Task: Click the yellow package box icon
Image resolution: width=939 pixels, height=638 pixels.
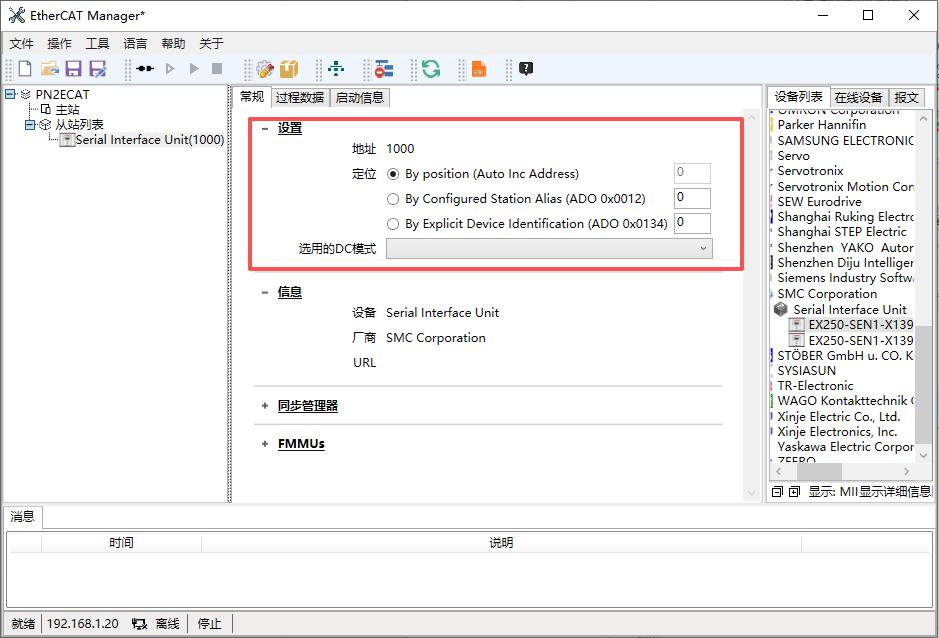Action: pos(289,69)
